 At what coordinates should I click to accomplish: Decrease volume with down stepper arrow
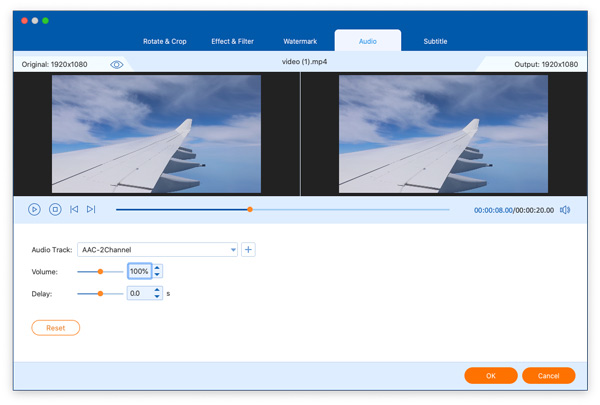(x=157, y=275)
